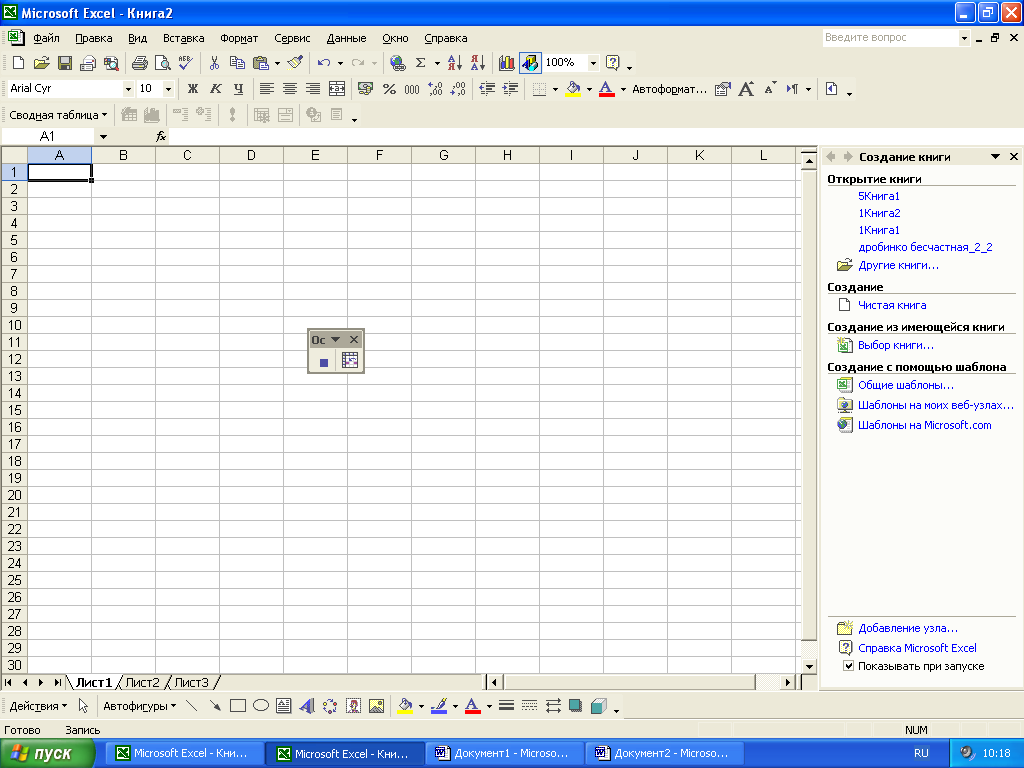
Task: Save the workbook with the diskette icon
Action: (65, 63)
